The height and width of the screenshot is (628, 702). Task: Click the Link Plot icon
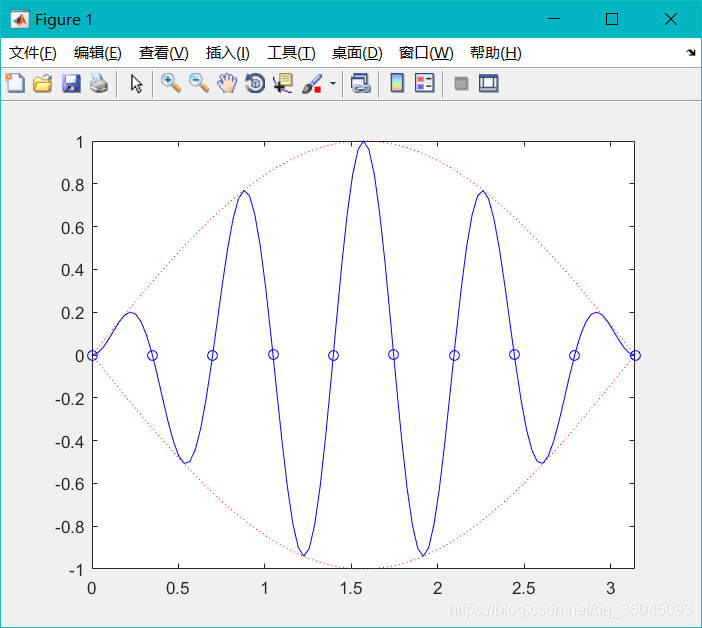click(x=361, y=84)
